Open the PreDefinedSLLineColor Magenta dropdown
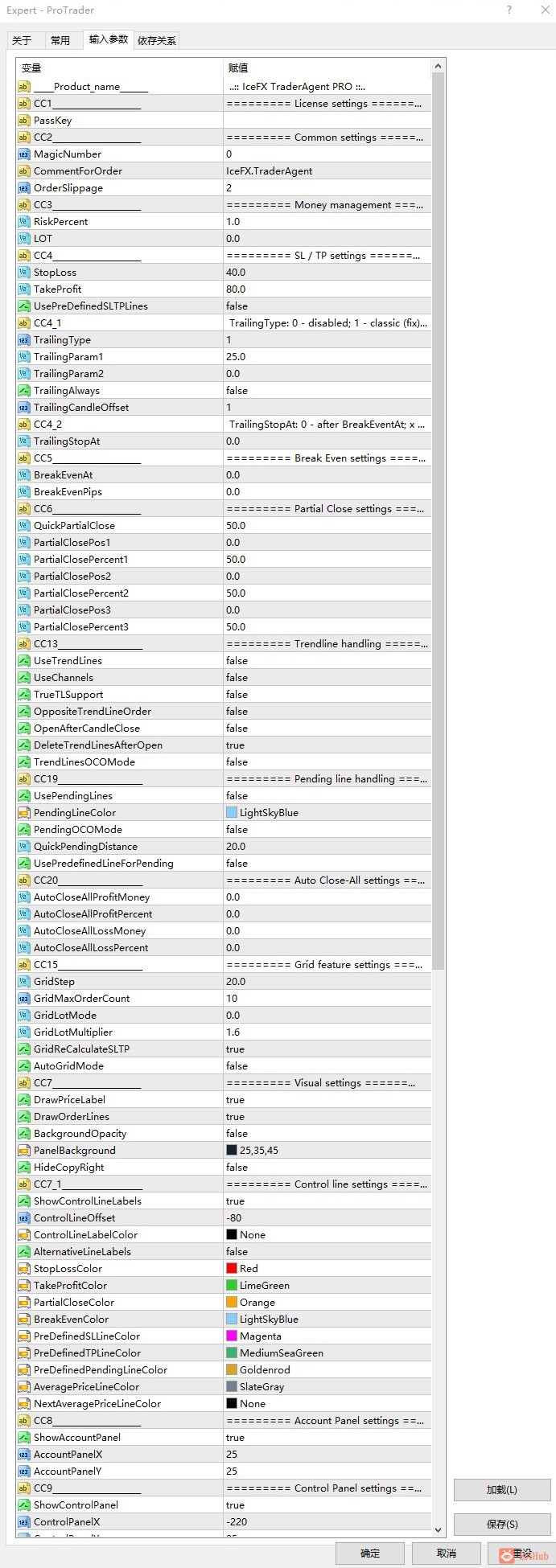556x1568 pixels. 327,1336
